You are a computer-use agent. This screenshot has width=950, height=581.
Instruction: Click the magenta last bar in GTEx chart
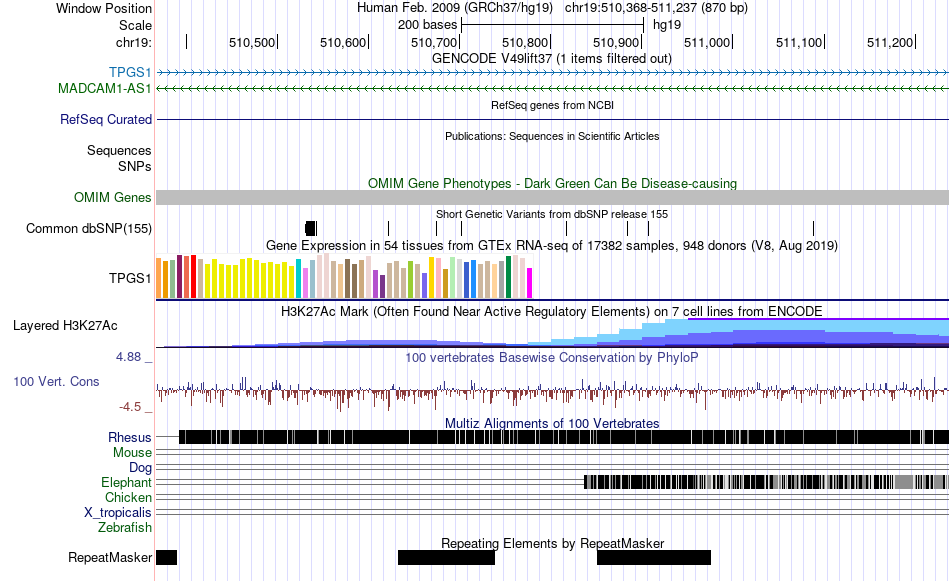pos(529,283)
